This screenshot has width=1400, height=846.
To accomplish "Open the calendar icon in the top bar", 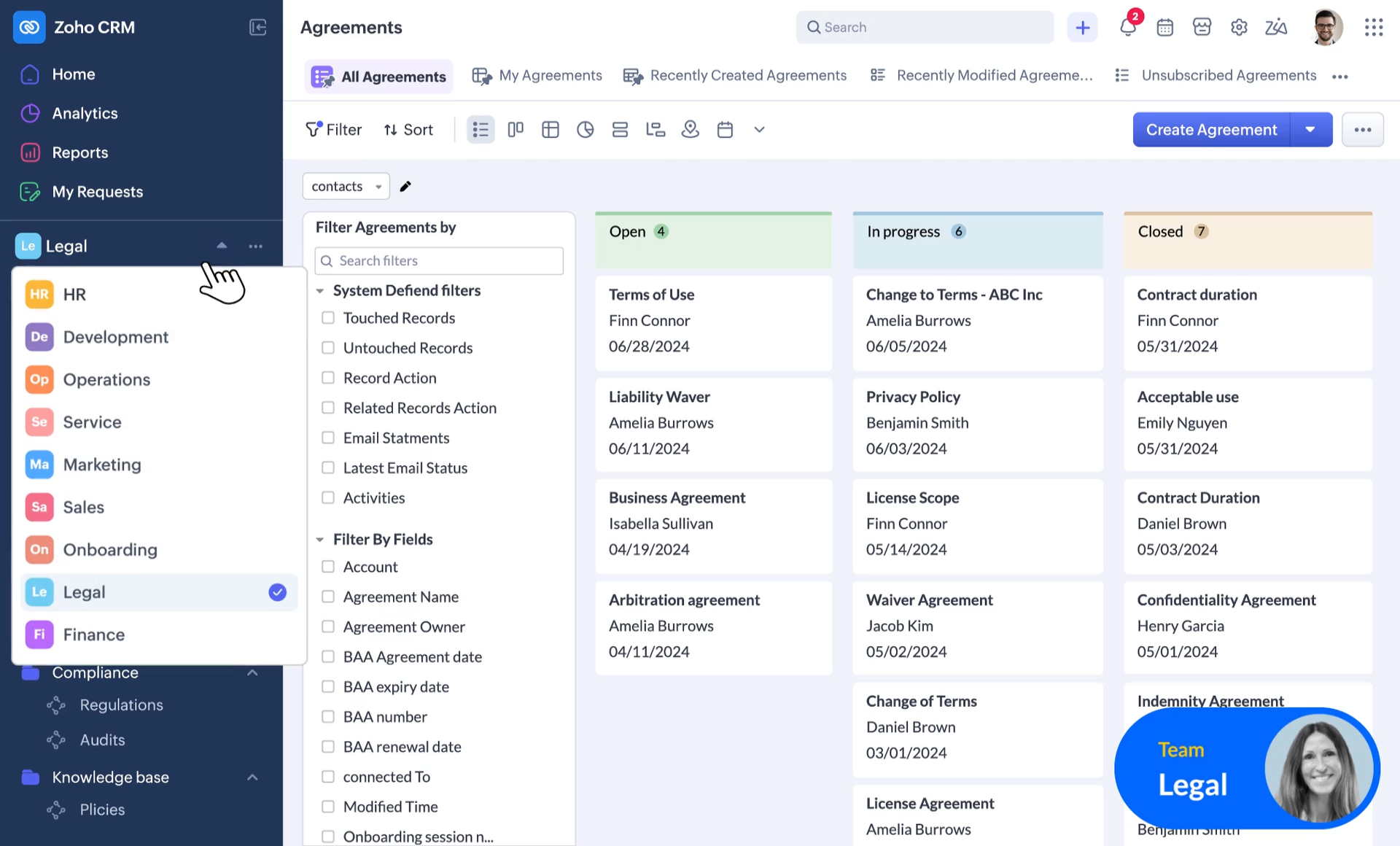I will [x=1165, y=28].
